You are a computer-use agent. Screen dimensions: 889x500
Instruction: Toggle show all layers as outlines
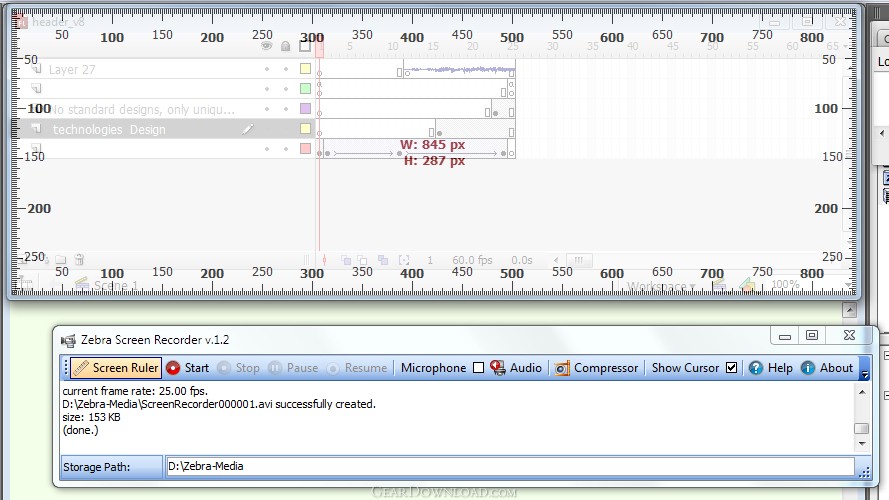(305, 46)
